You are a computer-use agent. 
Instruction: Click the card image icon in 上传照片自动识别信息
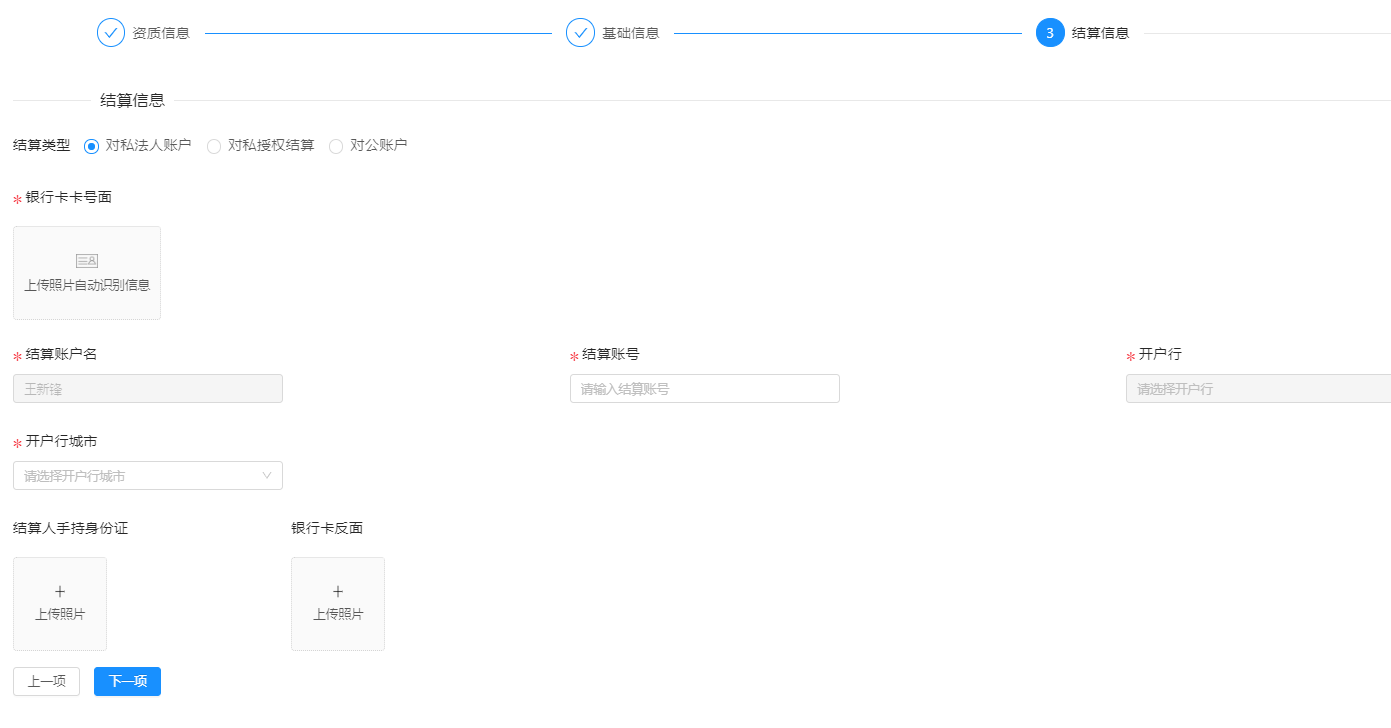point(87,260)
